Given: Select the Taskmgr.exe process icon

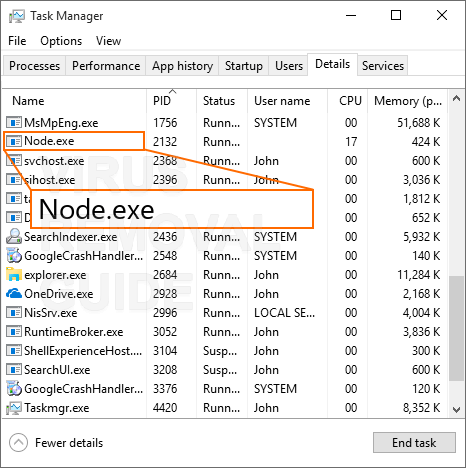Looking at the screenshot, I should pos(14,408).
